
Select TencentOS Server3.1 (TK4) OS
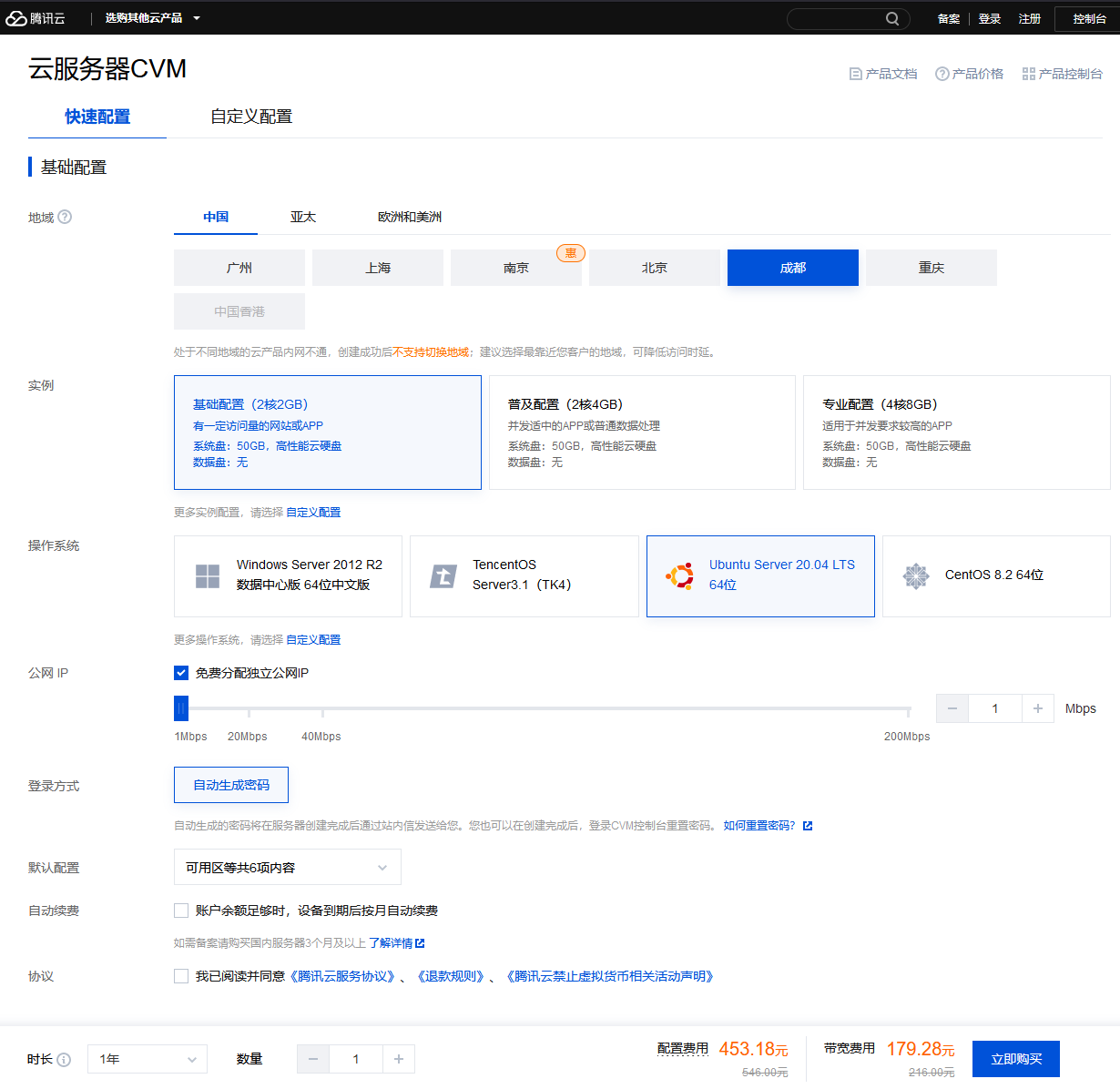(x=524, y=576)
